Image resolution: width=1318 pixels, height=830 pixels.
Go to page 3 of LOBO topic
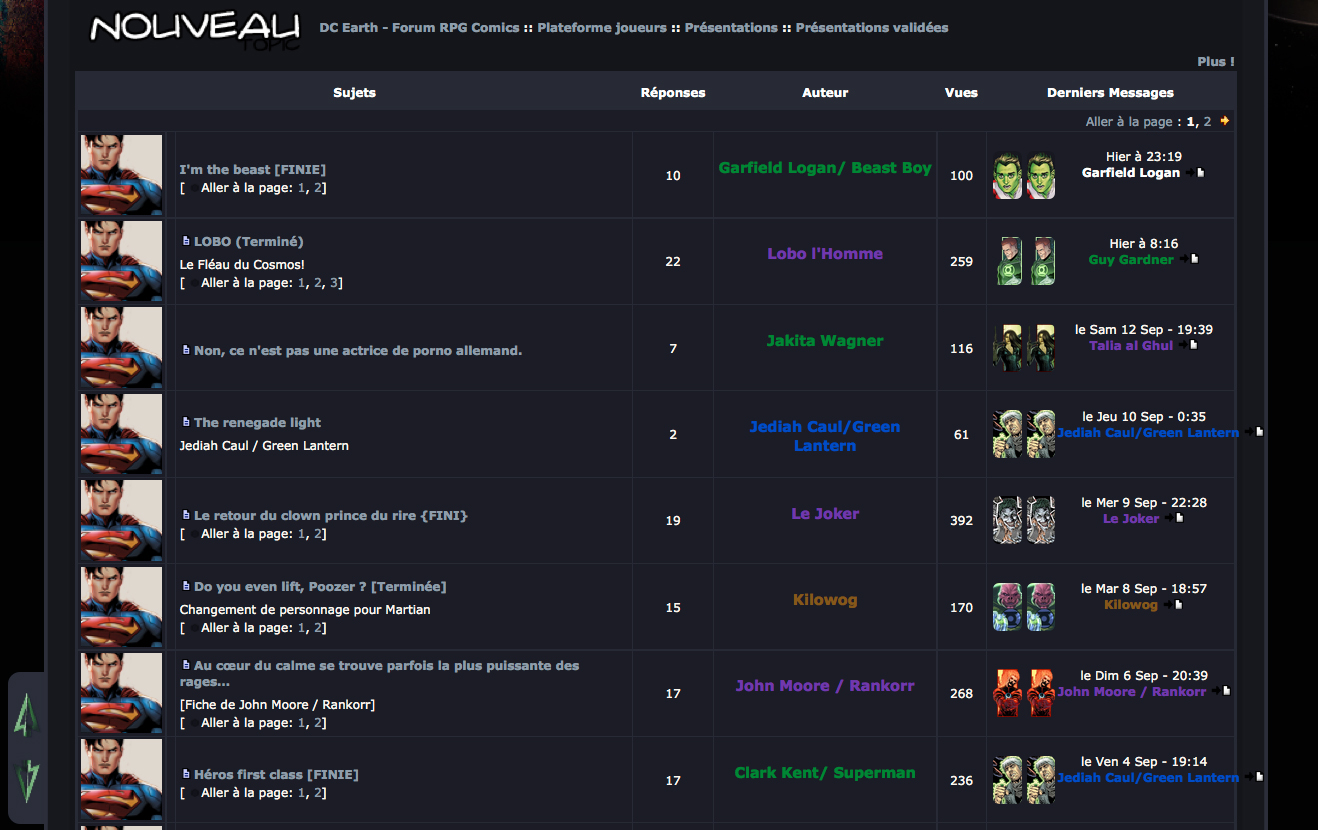coord(334,283)
